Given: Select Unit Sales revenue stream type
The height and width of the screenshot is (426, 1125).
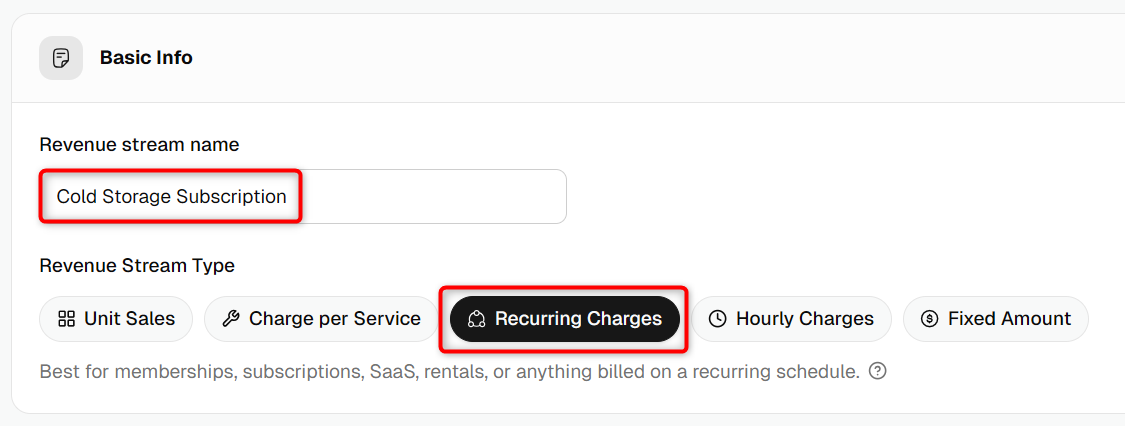Looking at the screenshot, I should (116, 319).
